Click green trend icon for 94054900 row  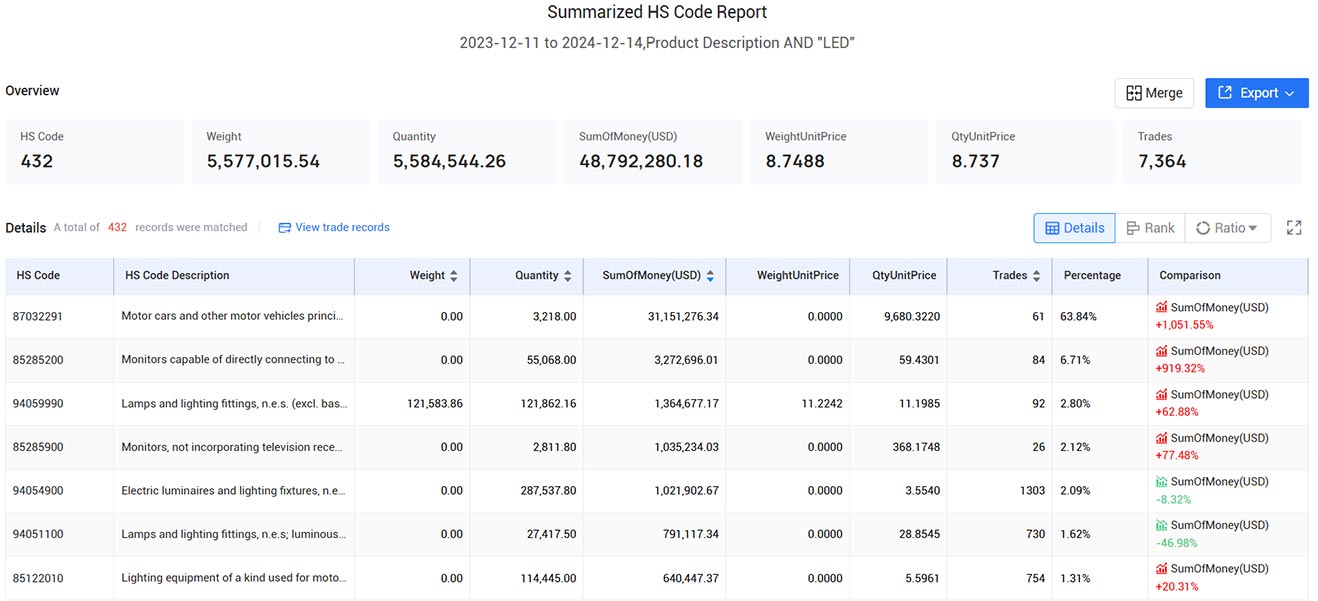point(1161,482)
